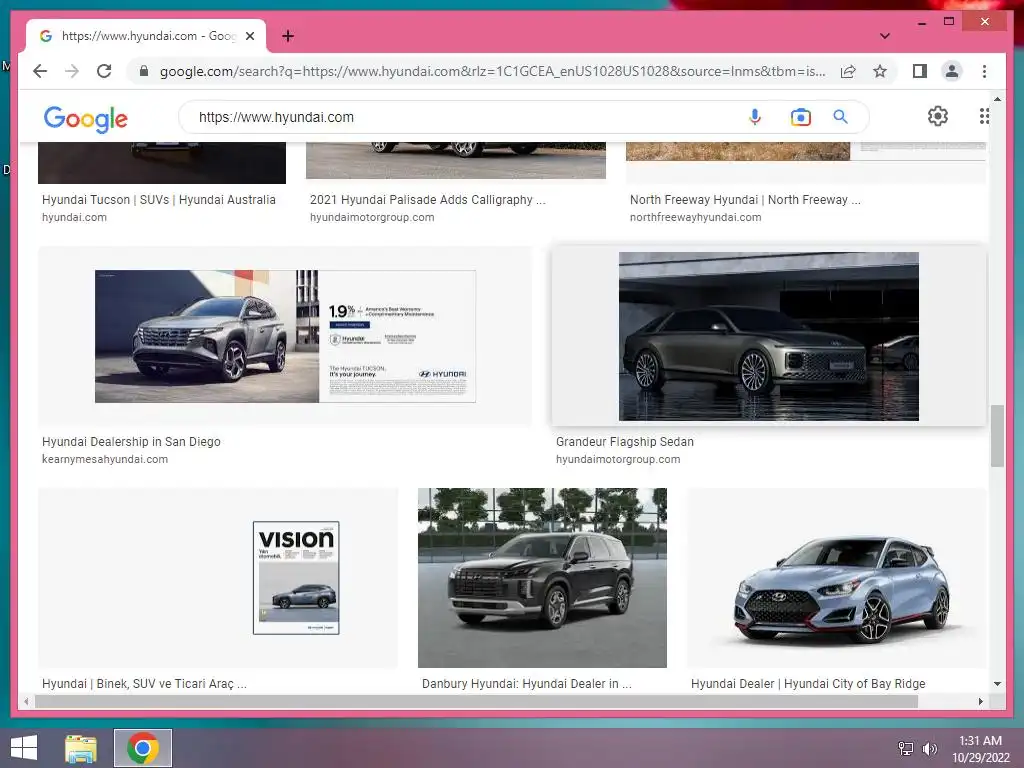Open network status in system tray
Screen dimensions: 1024x768
[x=905, y=748]
